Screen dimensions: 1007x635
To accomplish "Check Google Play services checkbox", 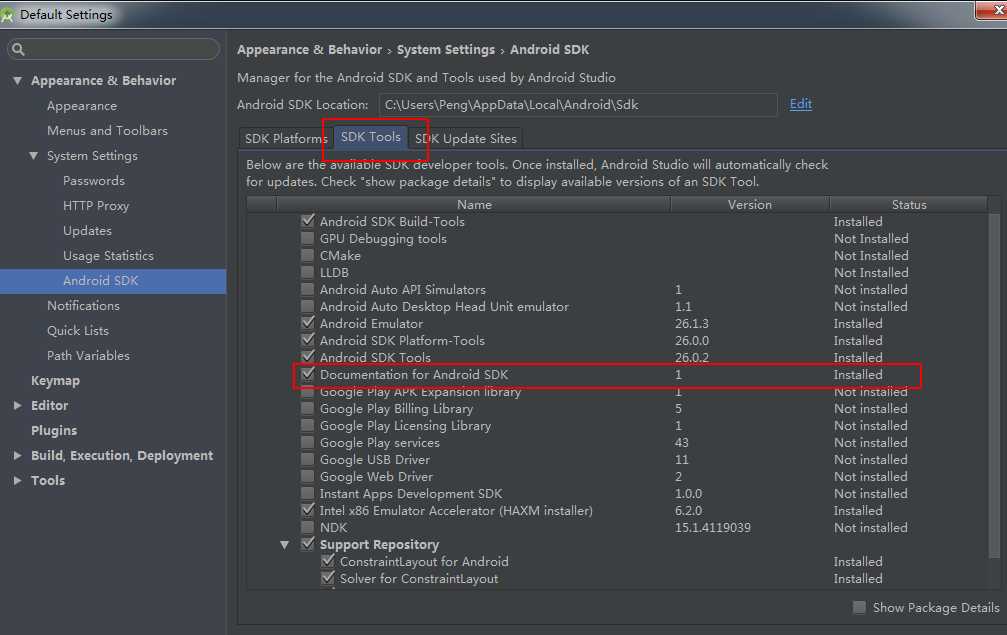I will point(308,442).
